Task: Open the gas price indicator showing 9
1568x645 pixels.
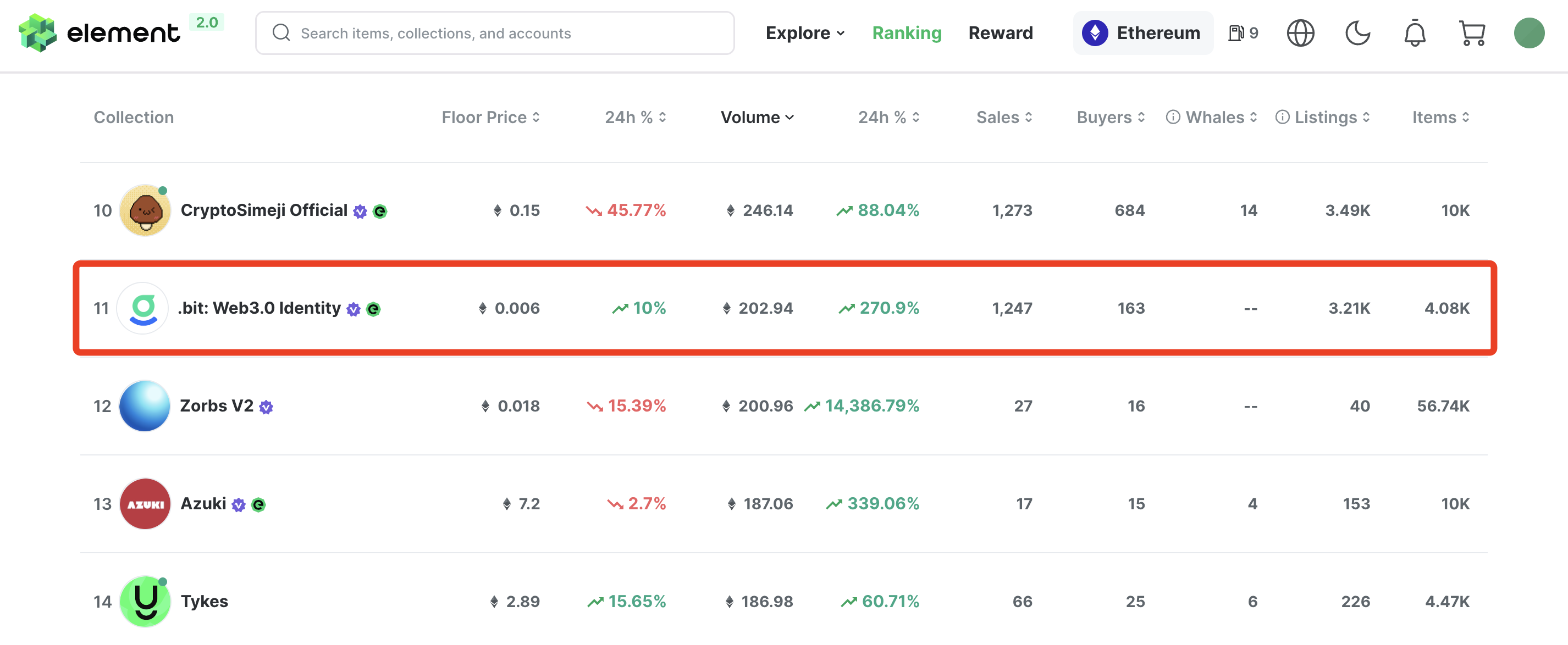Action: coord(1243,33)
